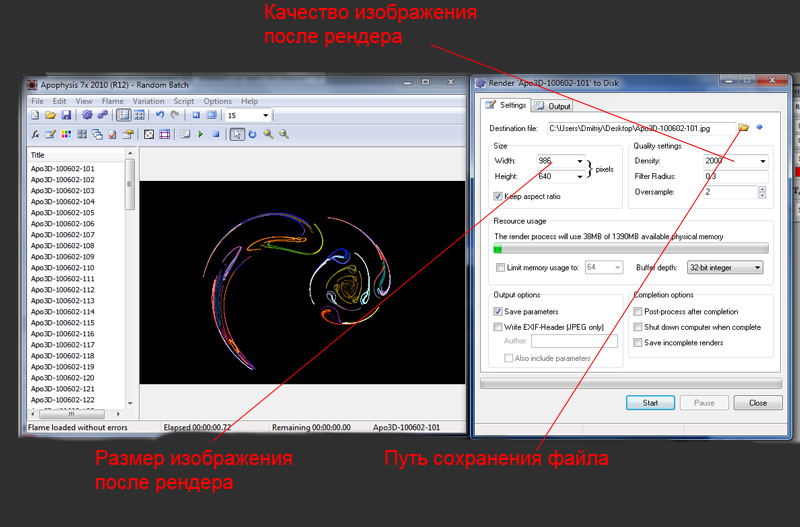Open the script editor icon
The width and height of the screenshot is (800, 527).
(x=185, y=135)
